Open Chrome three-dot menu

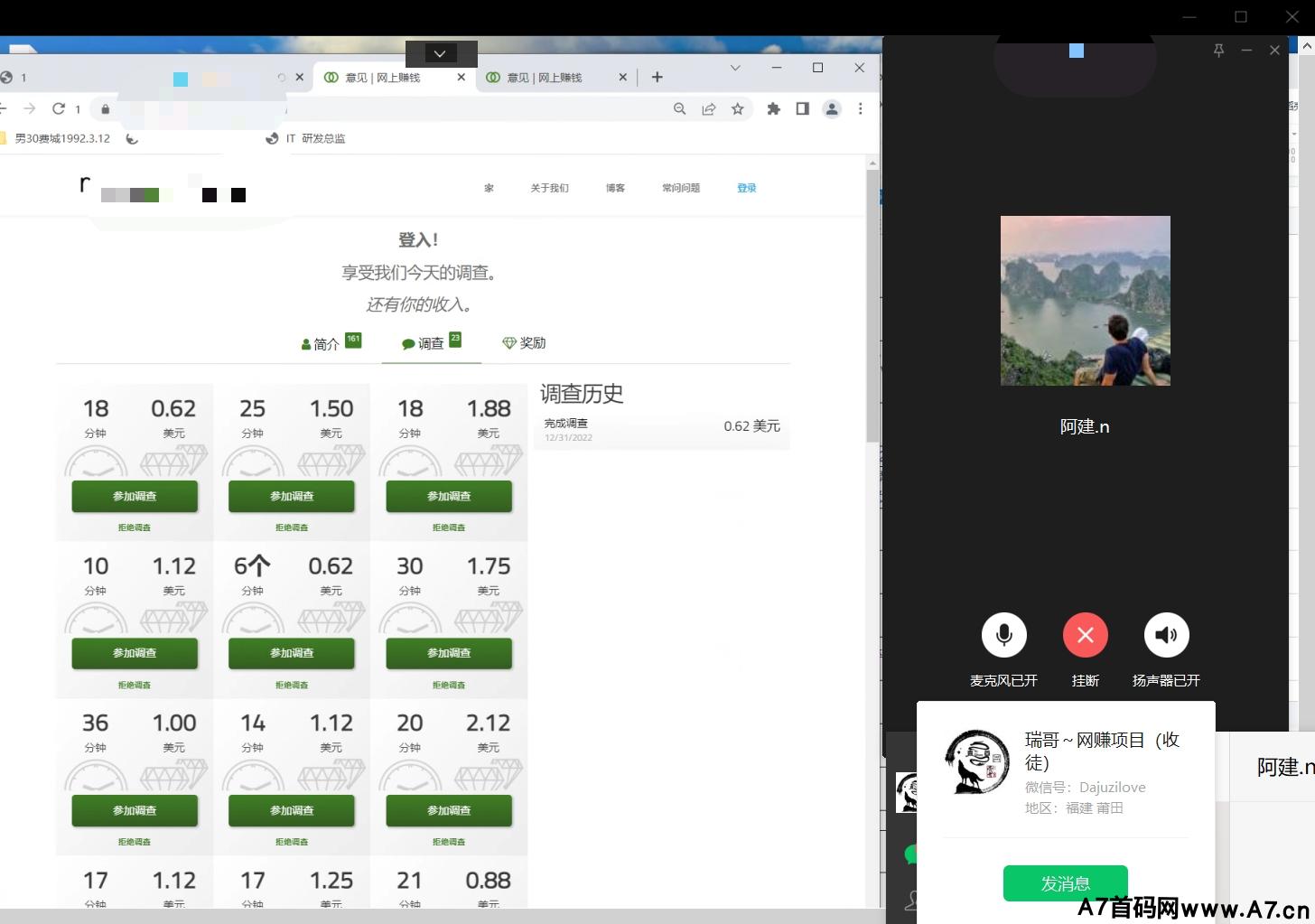pyautogui.click(x=860, y=108)
